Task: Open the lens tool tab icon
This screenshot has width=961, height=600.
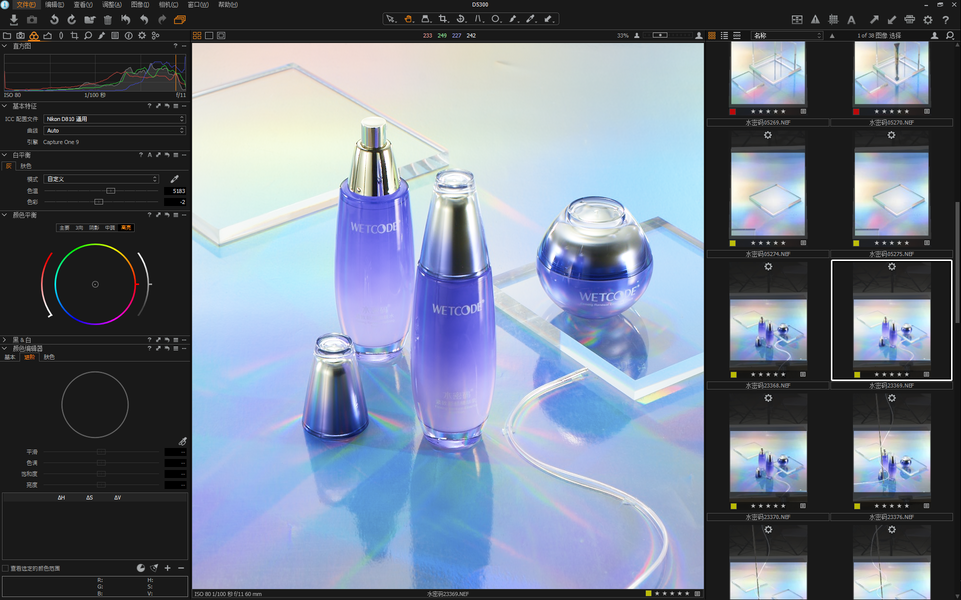Action: pos(61,36)
